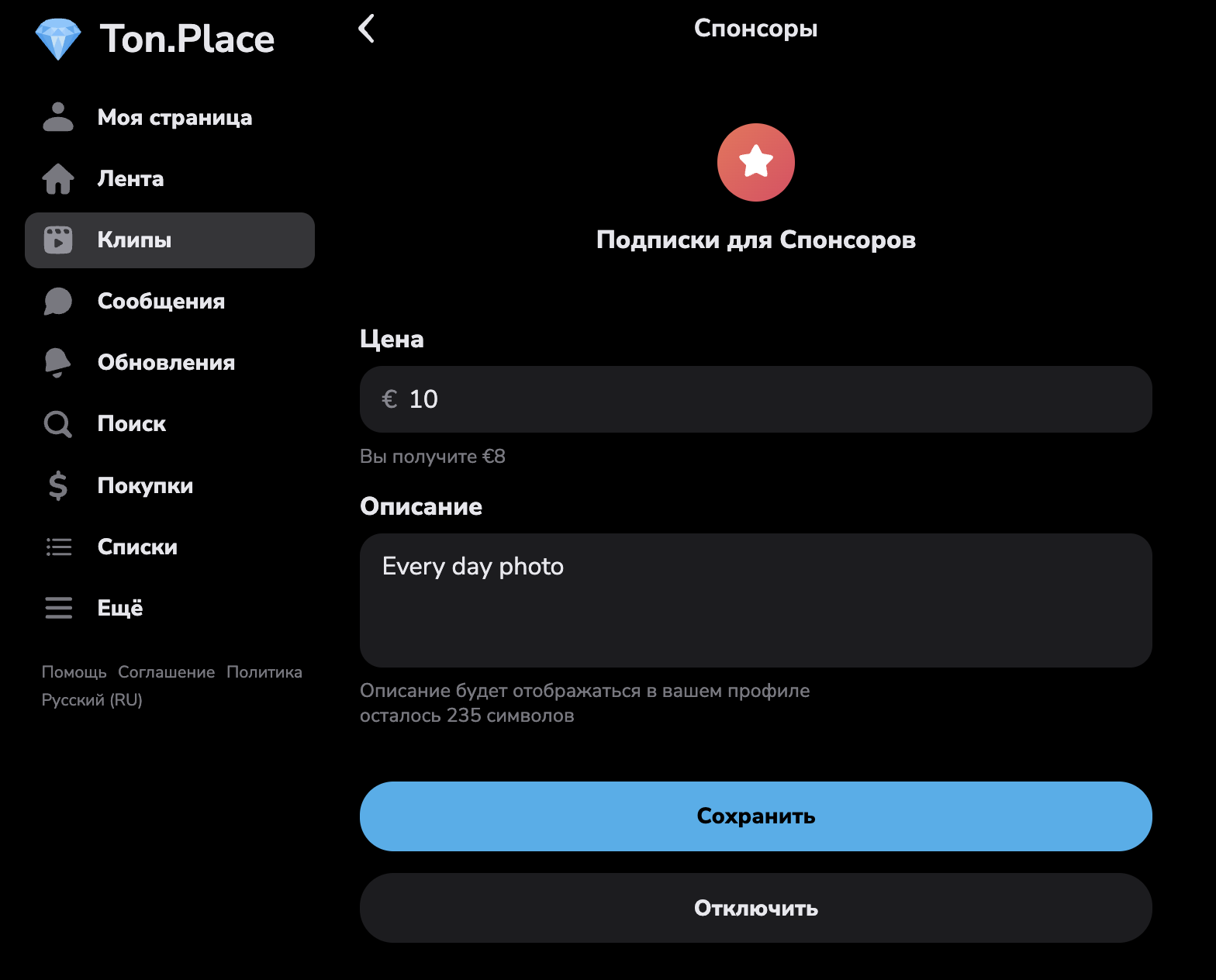Click the Ton.Place diamond logo
The width and height of the screenshot is (1216, 980).
click(58, 40)
